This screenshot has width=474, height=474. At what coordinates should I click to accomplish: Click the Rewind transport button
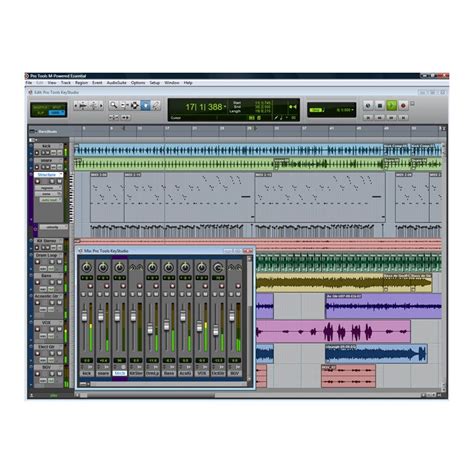click(380, 117)
